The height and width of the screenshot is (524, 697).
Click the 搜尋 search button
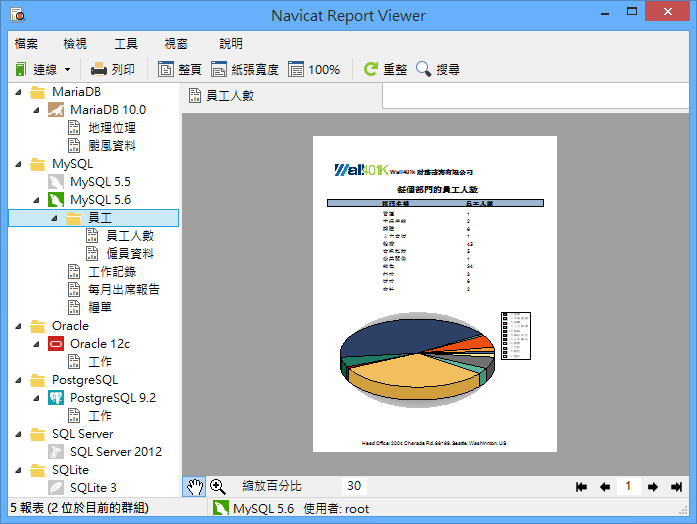tap(438, 69)
